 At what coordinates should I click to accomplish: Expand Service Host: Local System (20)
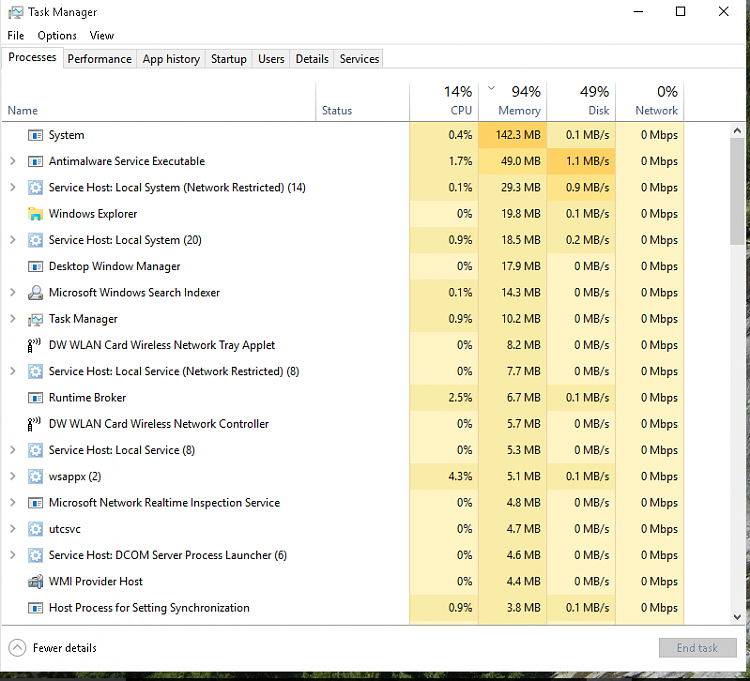13,240
